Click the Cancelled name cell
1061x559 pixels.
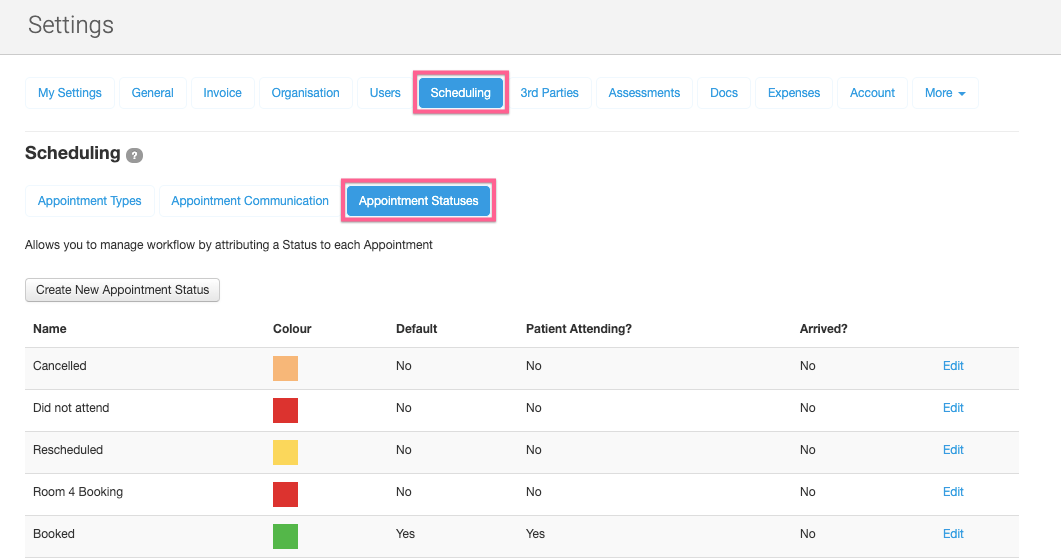[x=60, y=365]
